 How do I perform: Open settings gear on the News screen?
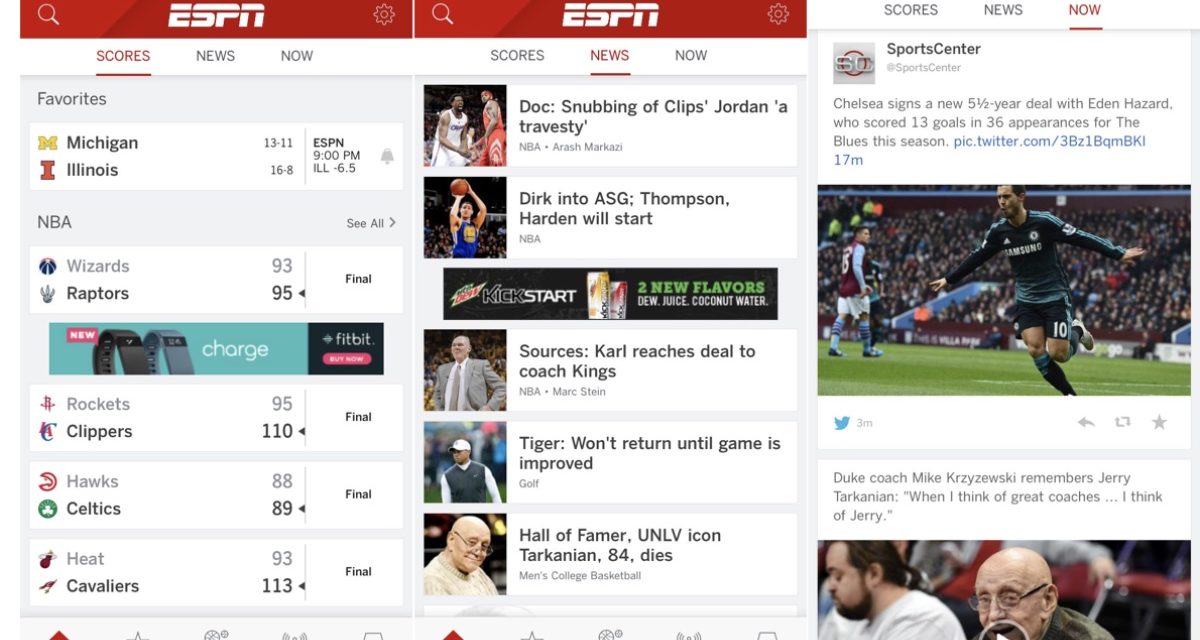778,14
